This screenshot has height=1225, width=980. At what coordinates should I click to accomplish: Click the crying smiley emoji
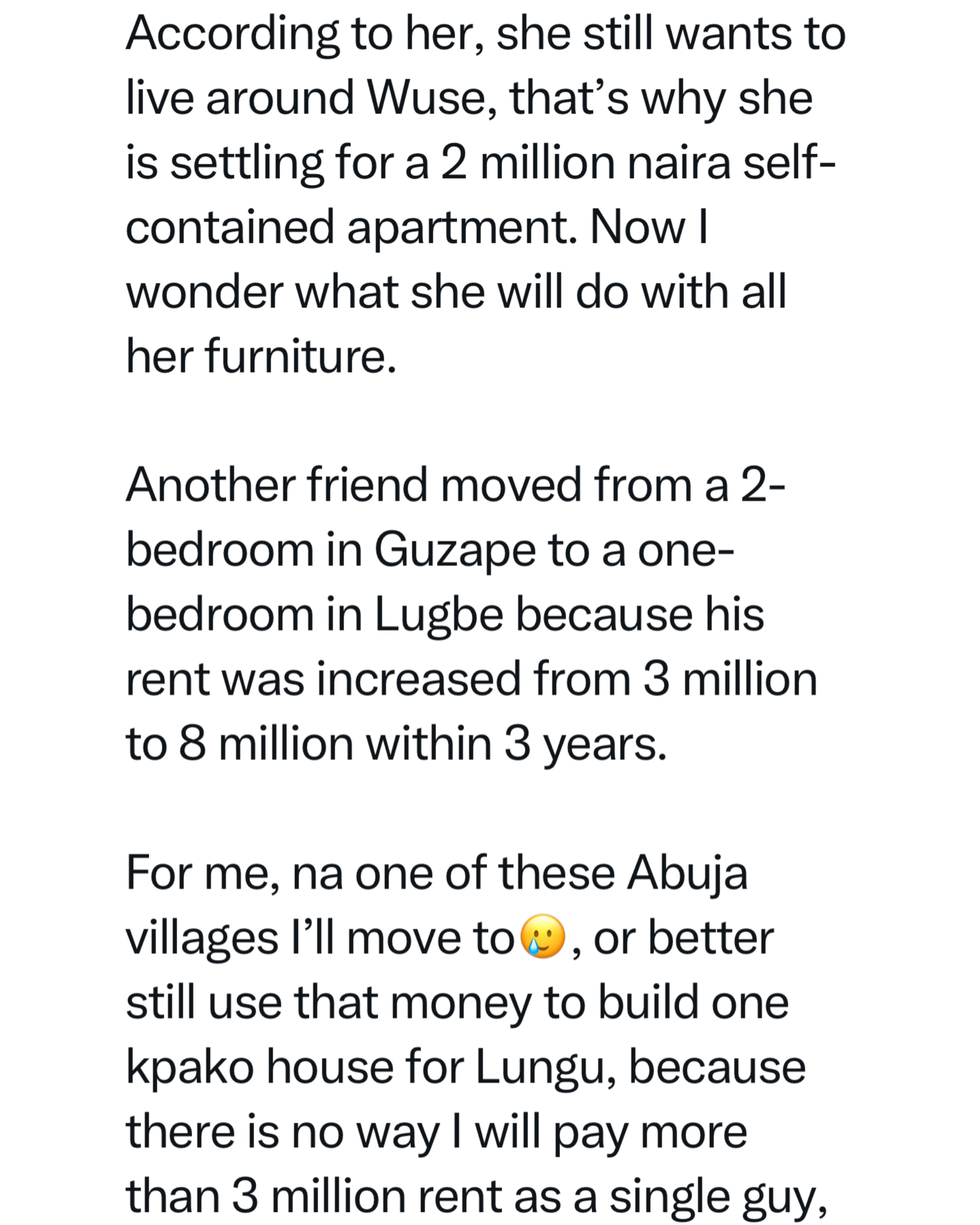(542, 937)
